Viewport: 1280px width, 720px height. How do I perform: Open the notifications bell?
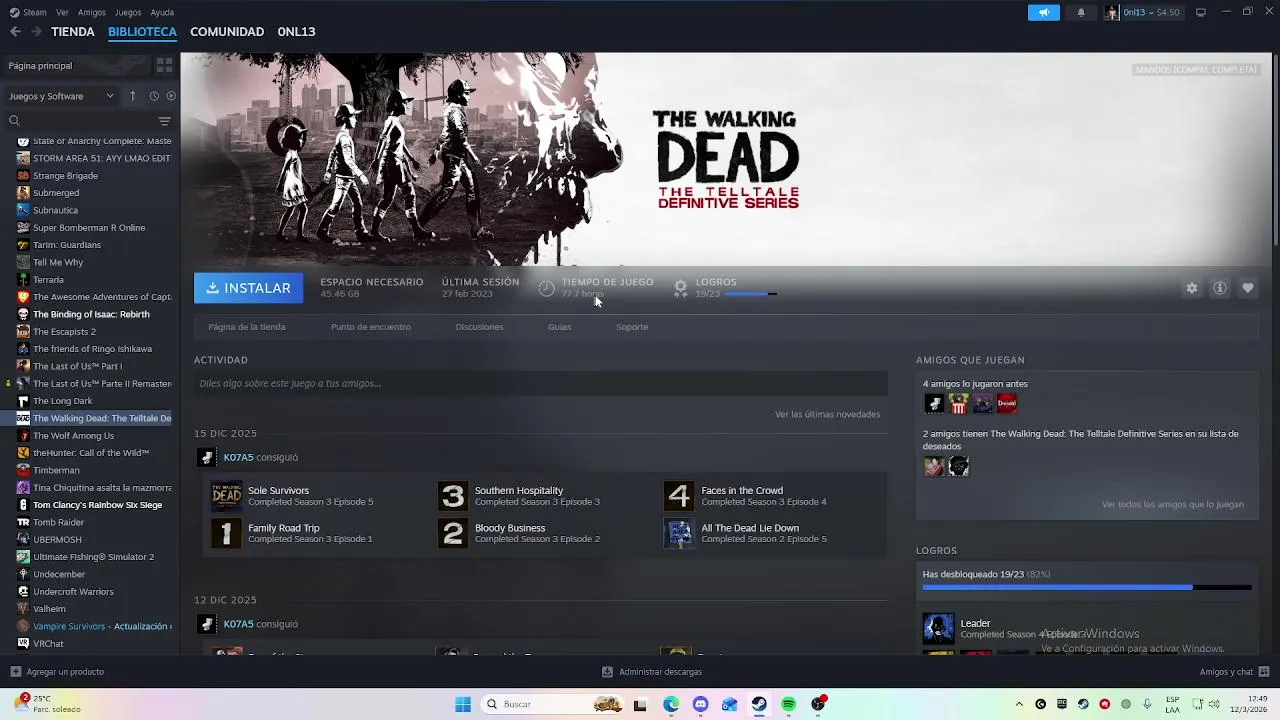pos(1081,12)
